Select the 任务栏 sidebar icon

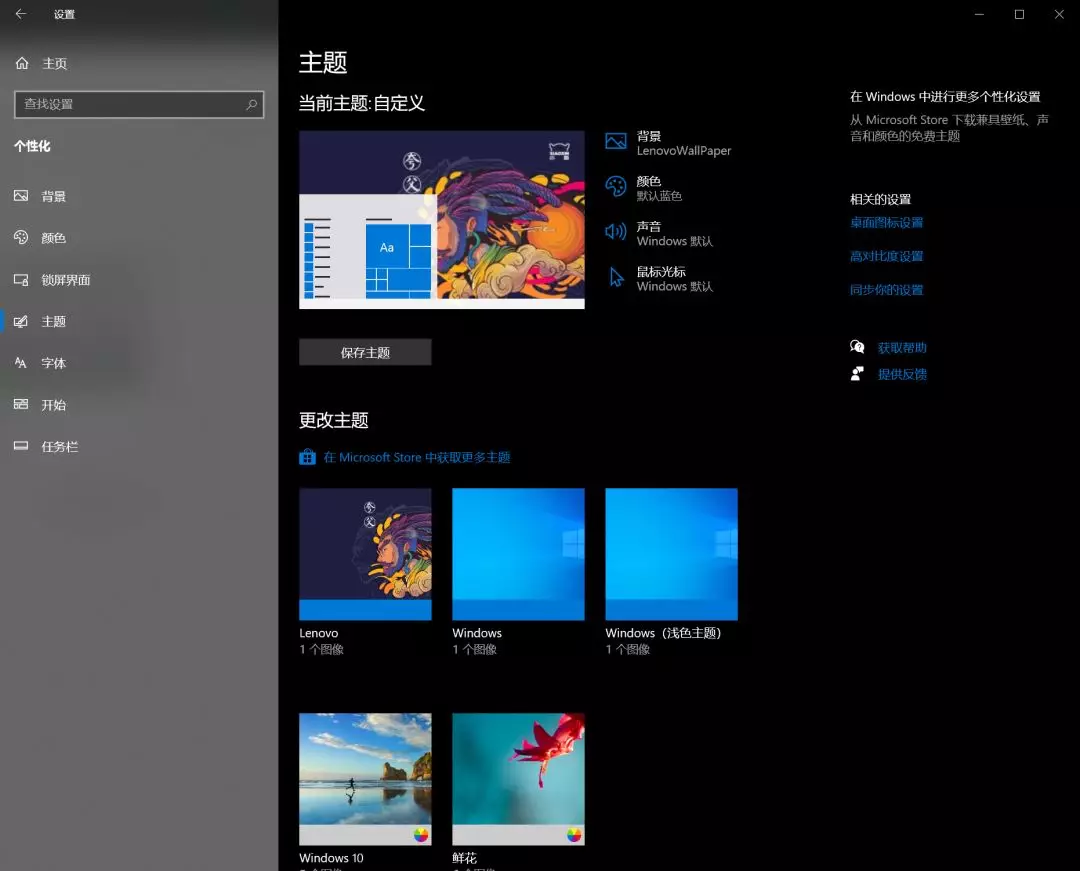[x=21, y=446]
